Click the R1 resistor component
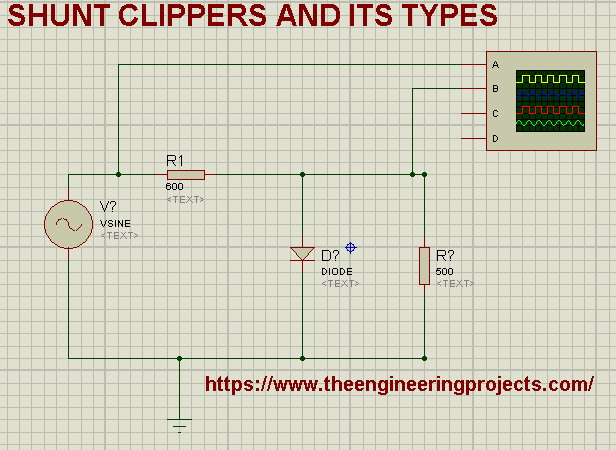This screenshot has width=616, height=450. (186, 174)
